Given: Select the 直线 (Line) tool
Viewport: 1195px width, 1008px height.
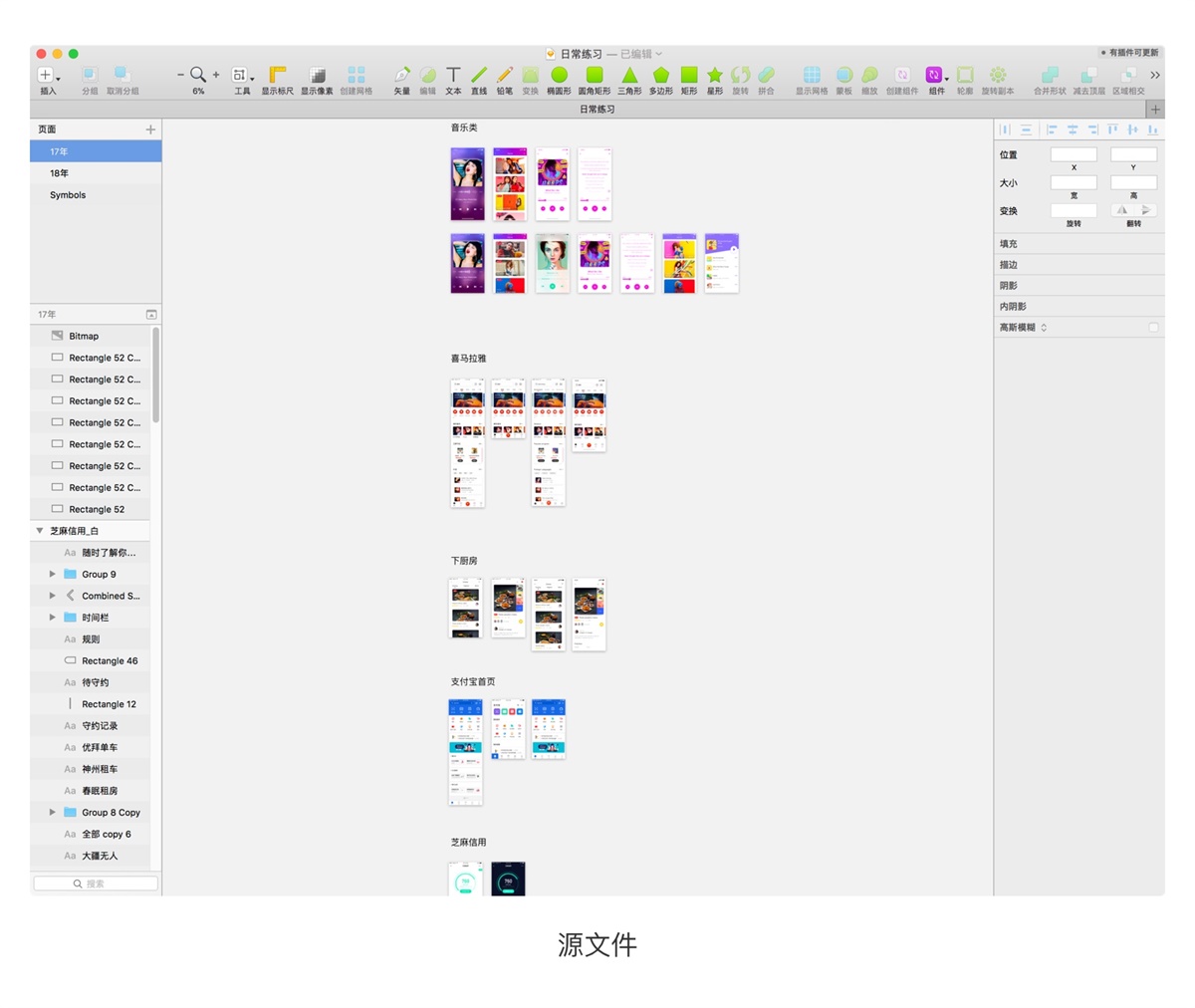Looking at the screenshot, I should (x=479, y=75).
